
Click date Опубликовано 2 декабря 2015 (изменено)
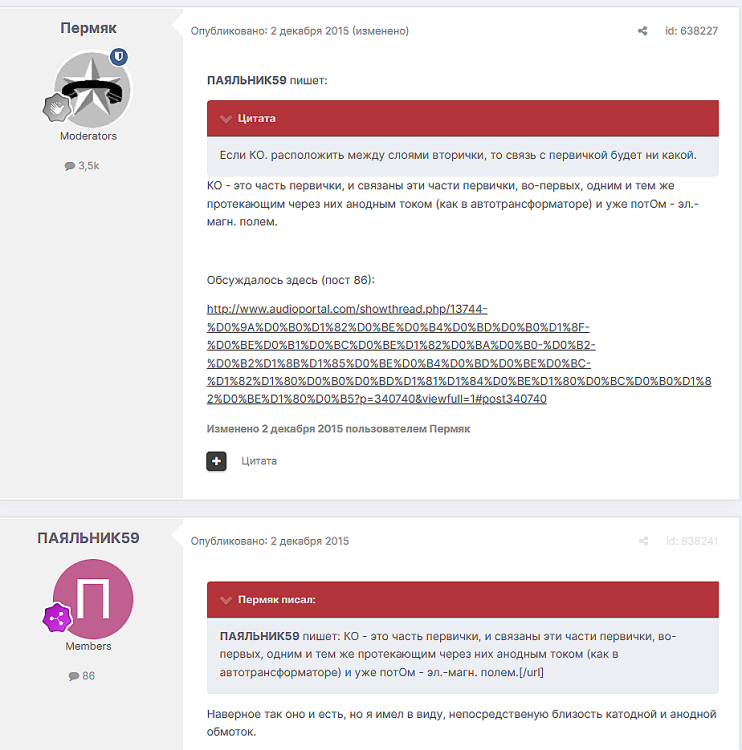(299, 31)
